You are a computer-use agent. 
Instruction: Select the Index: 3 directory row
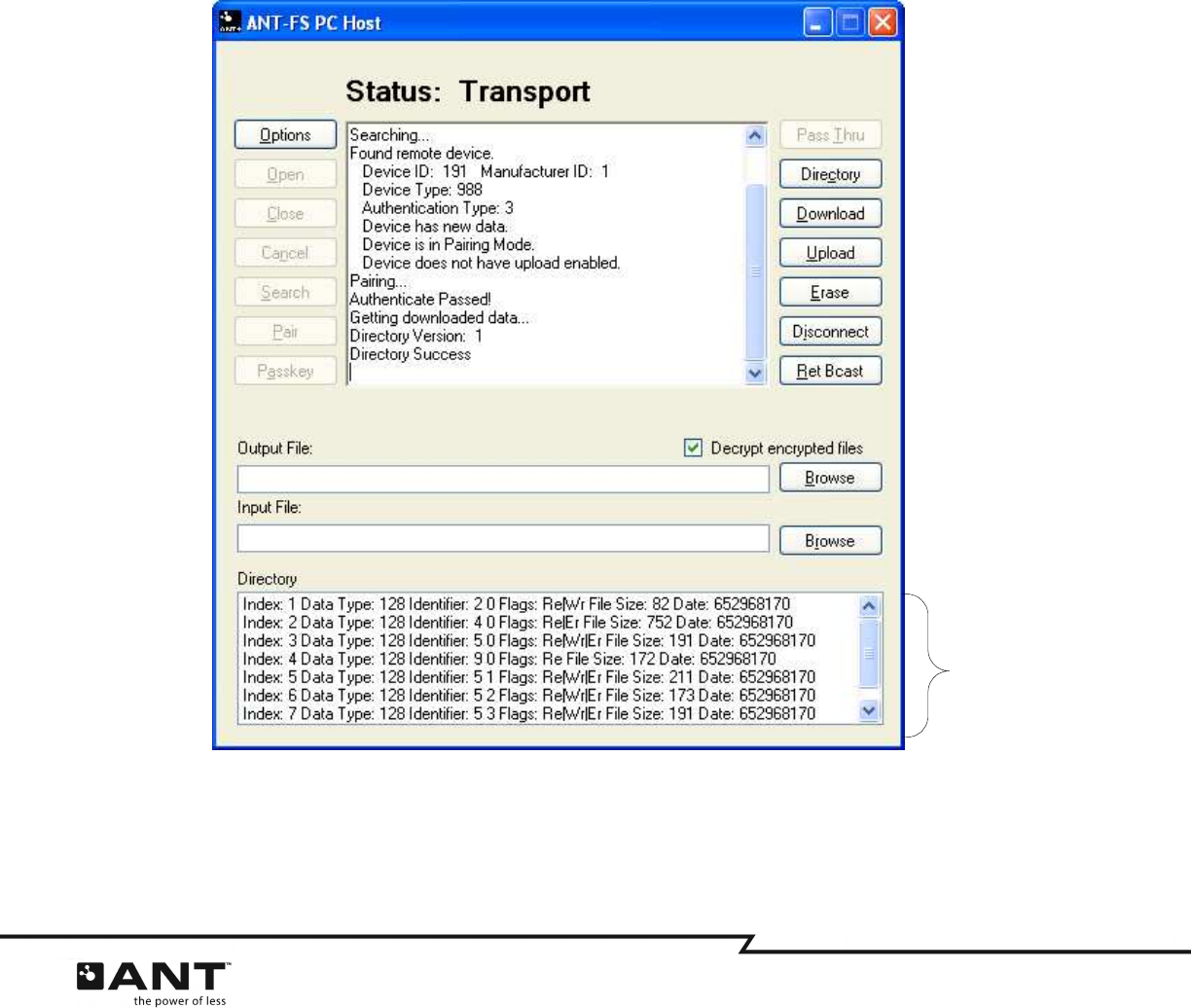(x=529, y=641)
